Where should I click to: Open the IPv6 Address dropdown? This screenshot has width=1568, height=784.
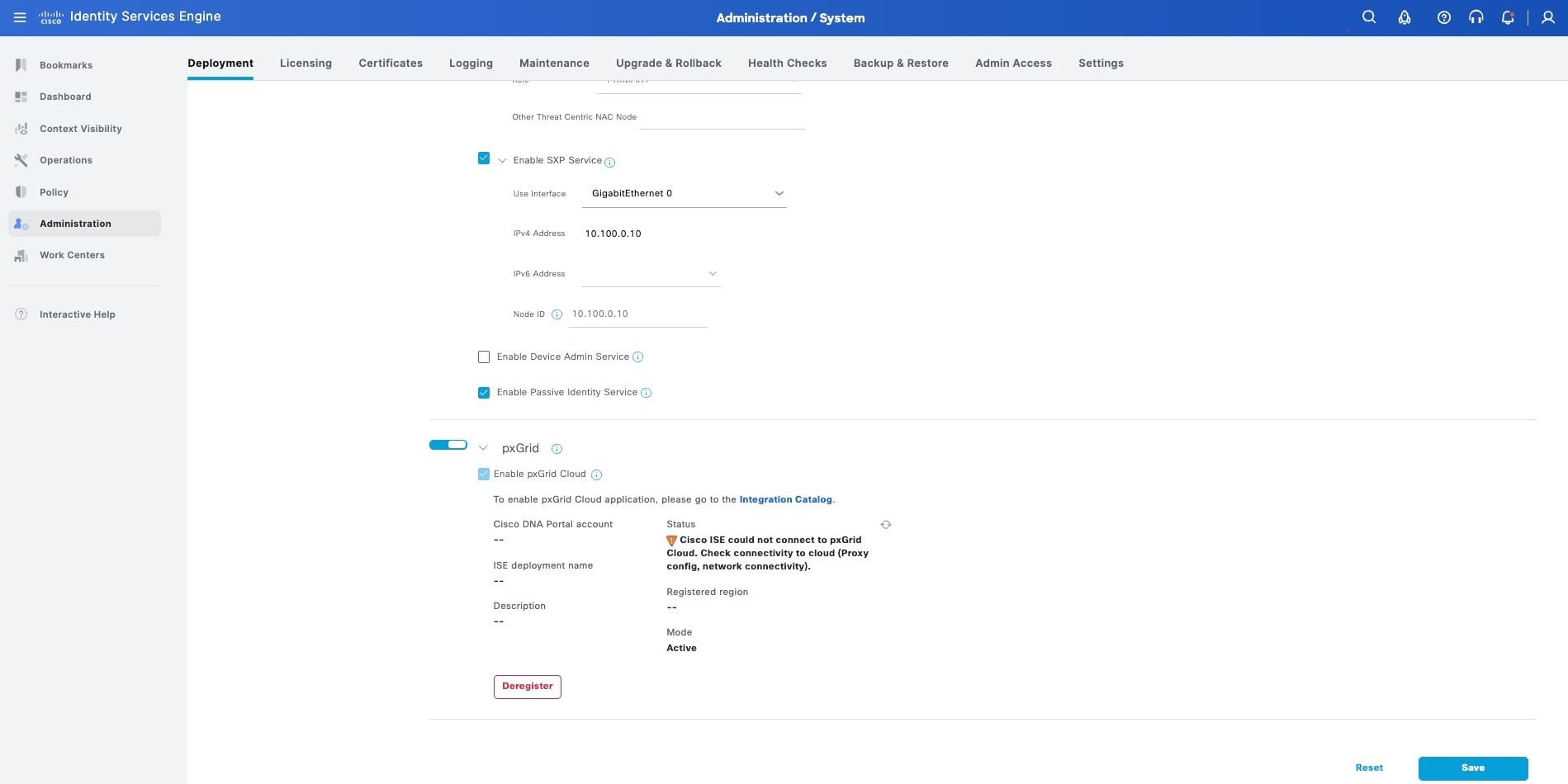[651, 274]
